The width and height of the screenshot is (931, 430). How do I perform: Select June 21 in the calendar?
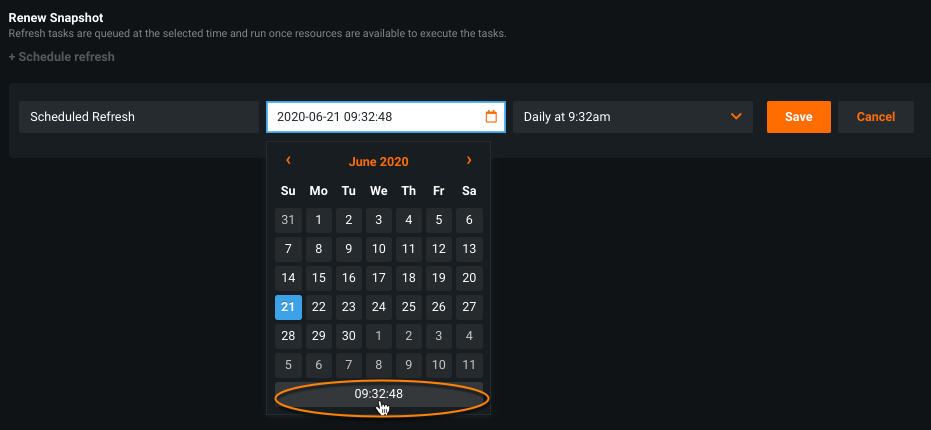(288, 307)
